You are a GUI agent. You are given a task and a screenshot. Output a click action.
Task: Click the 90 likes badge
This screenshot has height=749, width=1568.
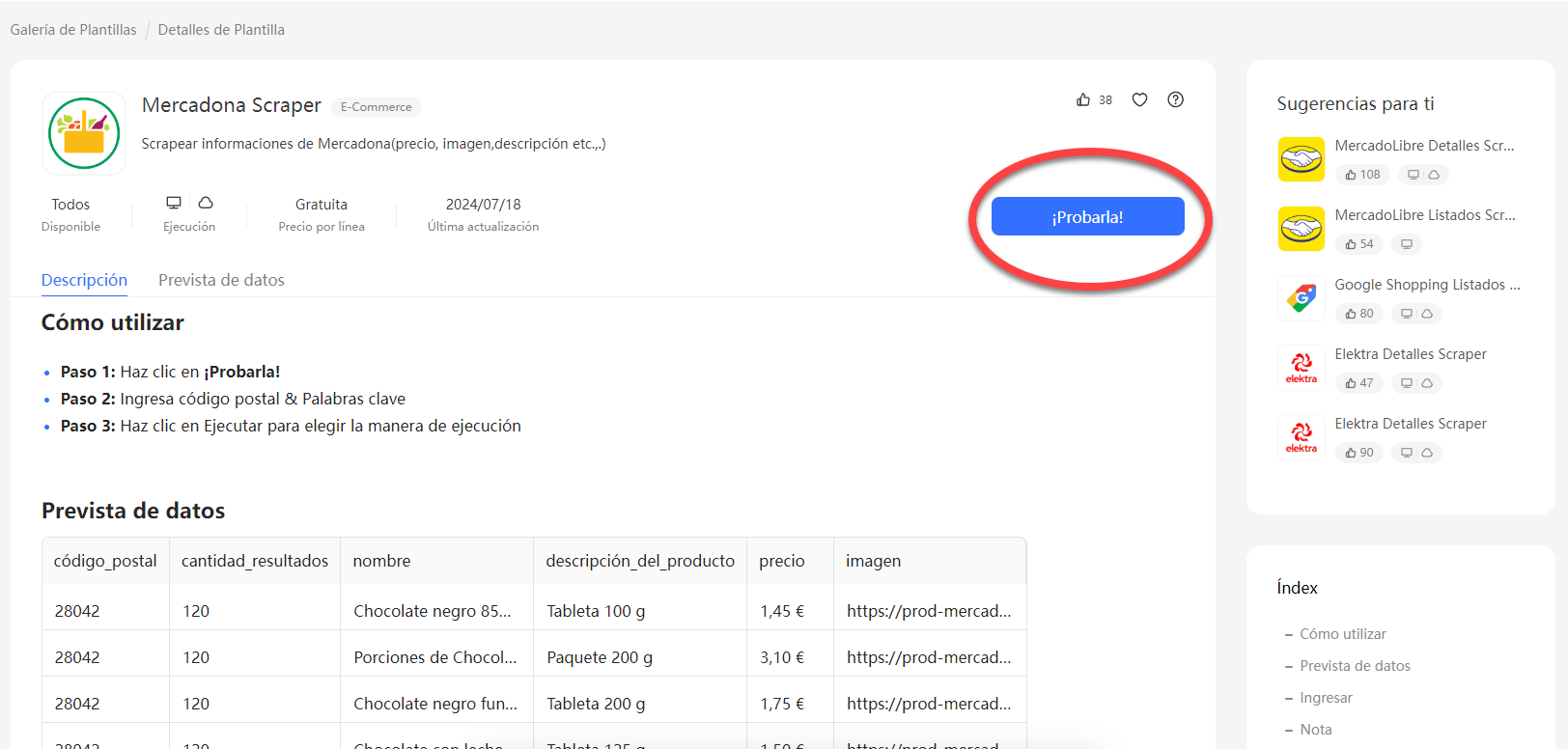tap(1359, 453)
